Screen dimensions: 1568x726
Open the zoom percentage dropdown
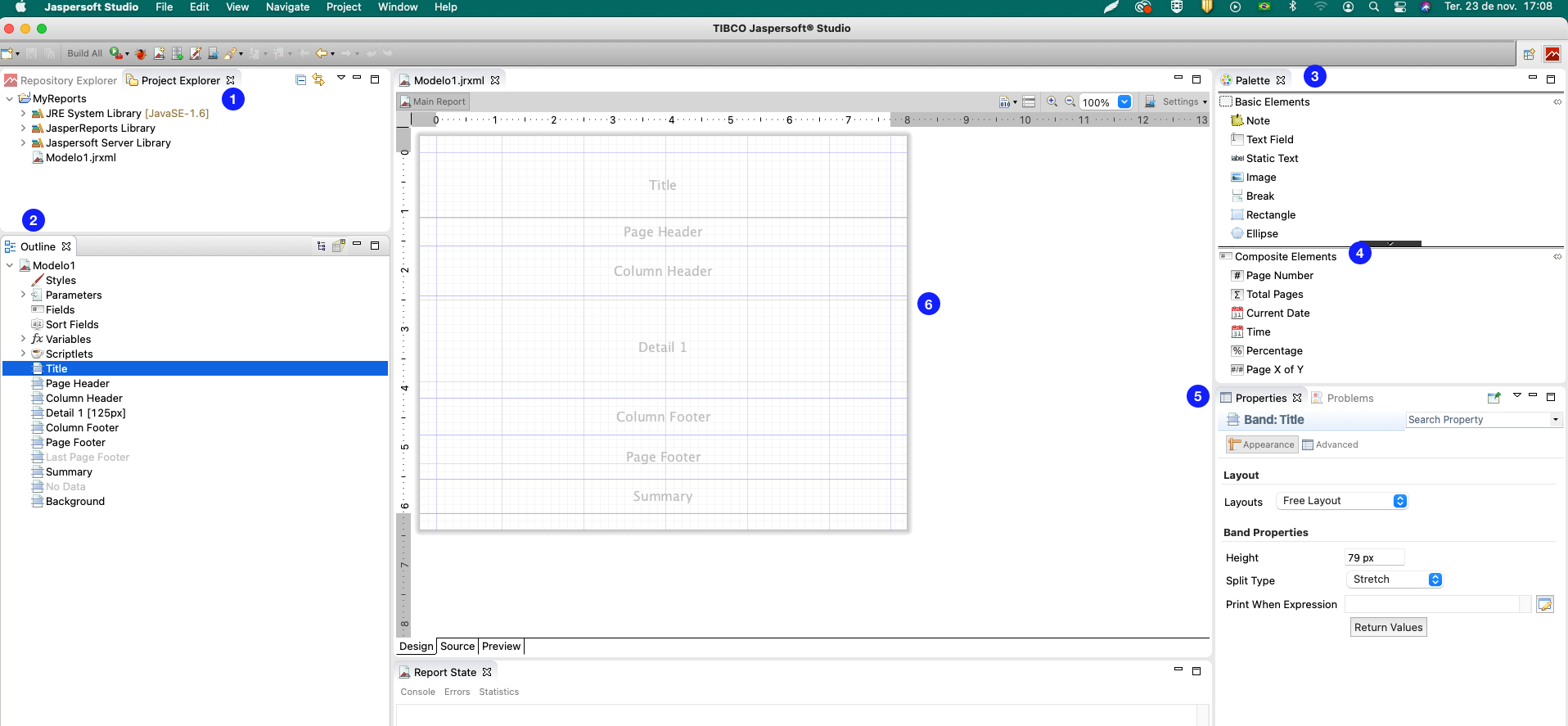1124,101
